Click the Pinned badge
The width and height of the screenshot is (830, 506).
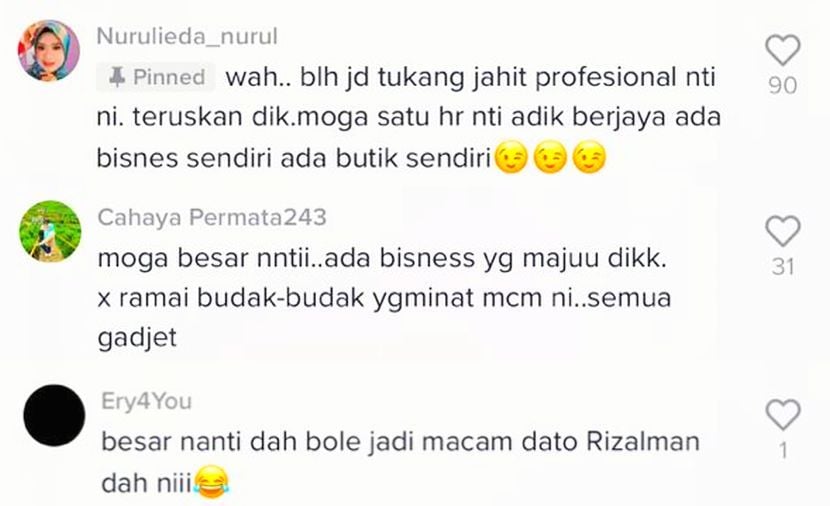[156, 77]
